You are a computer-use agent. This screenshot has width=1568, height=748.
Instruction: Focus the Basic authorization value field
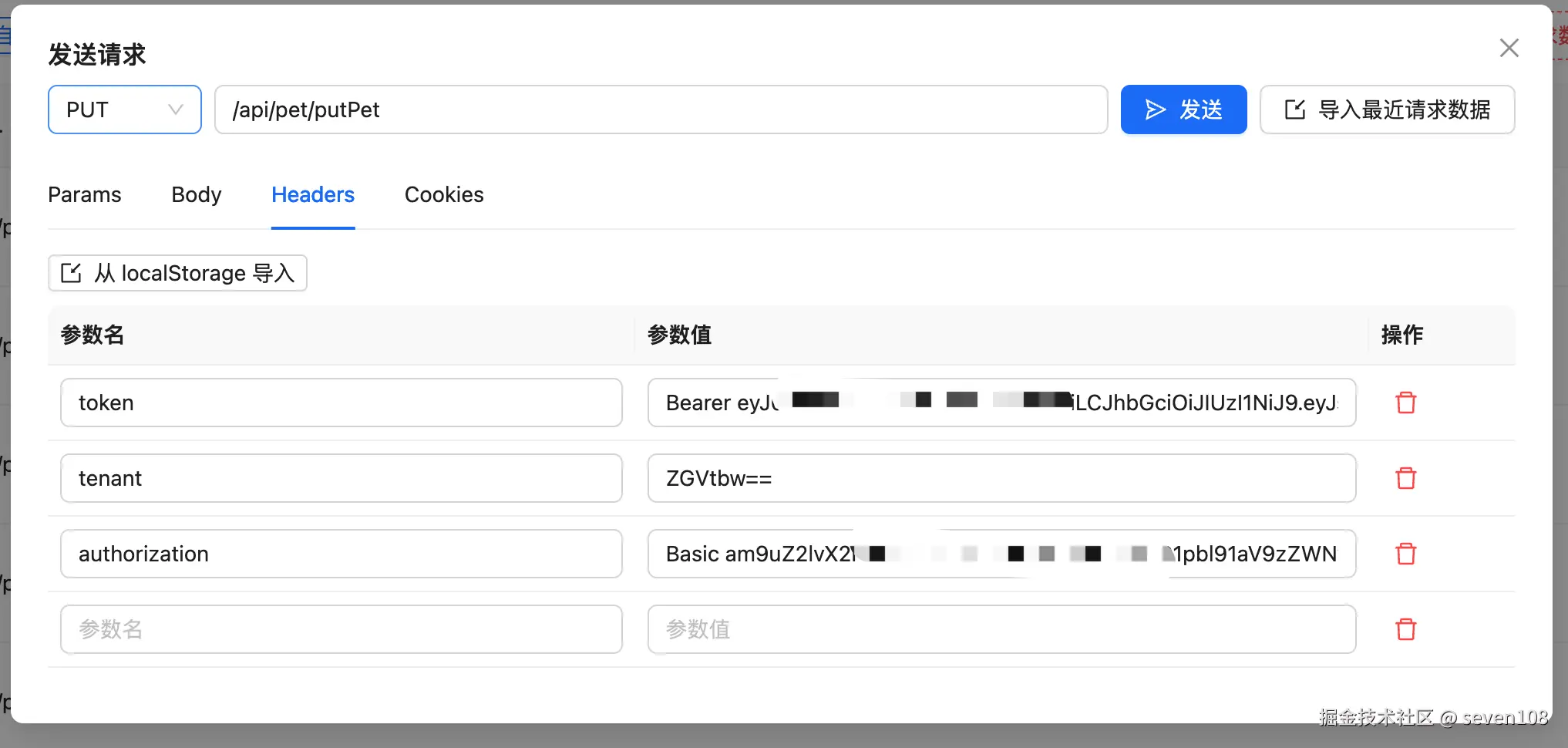tap(1001, 554)
